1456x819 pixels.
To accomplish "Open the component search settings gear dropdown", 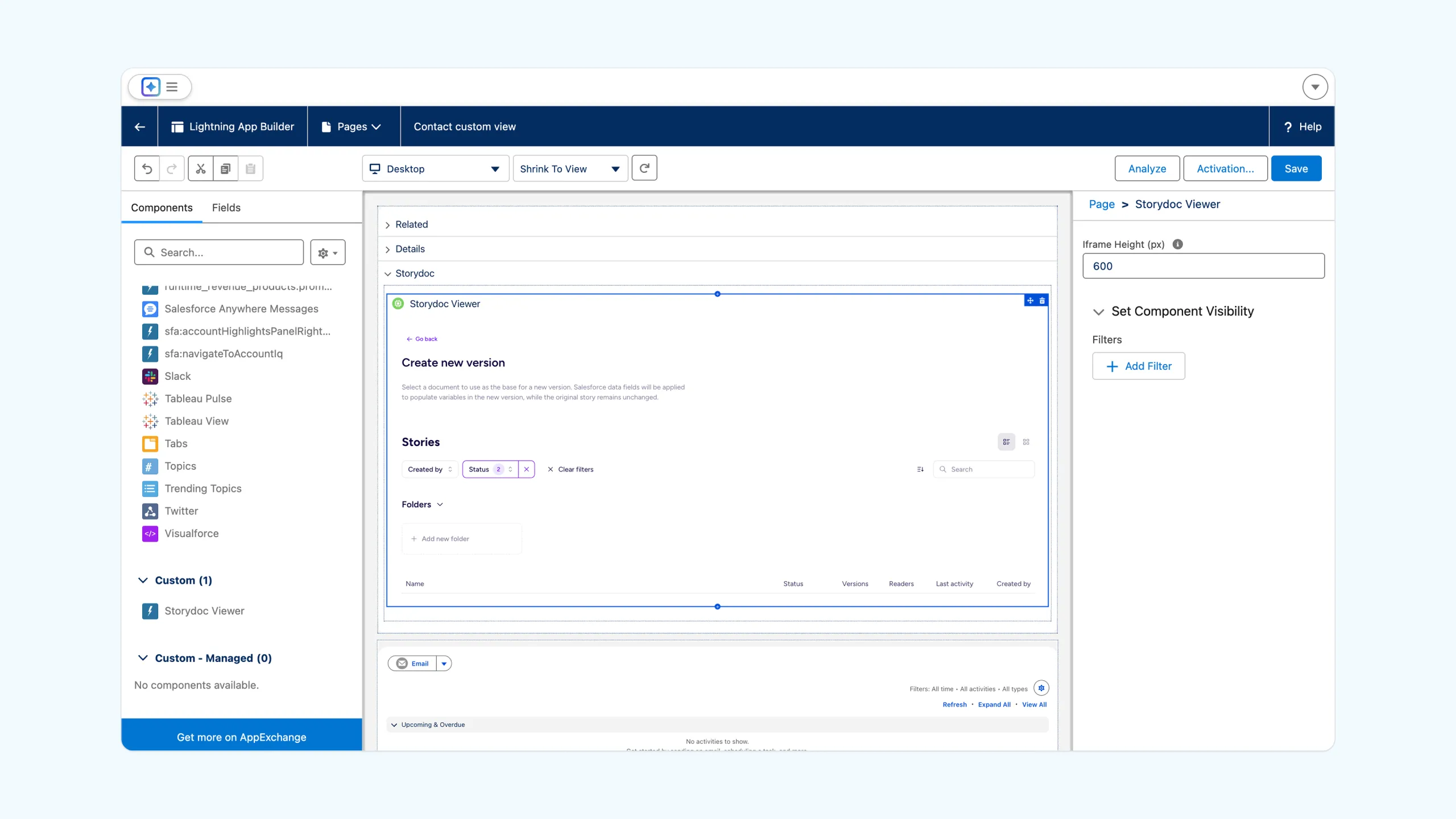I will tap(328, 253).
